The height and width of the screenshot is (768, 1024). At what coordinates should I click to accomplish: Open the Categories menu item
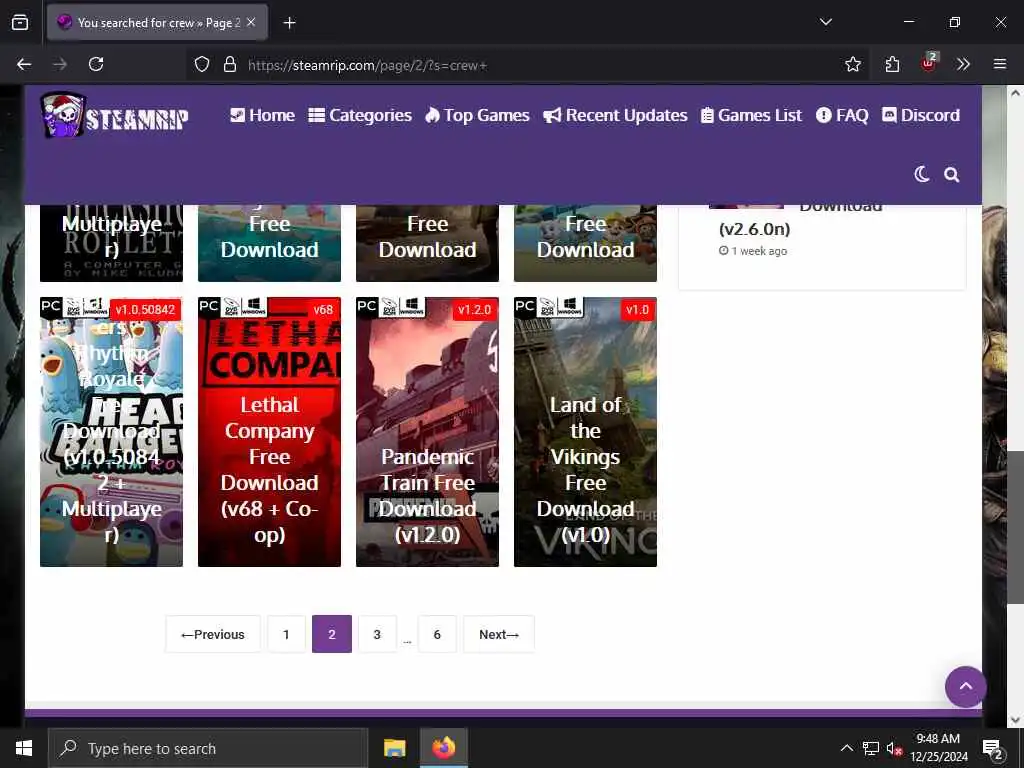tap(360, 116)
